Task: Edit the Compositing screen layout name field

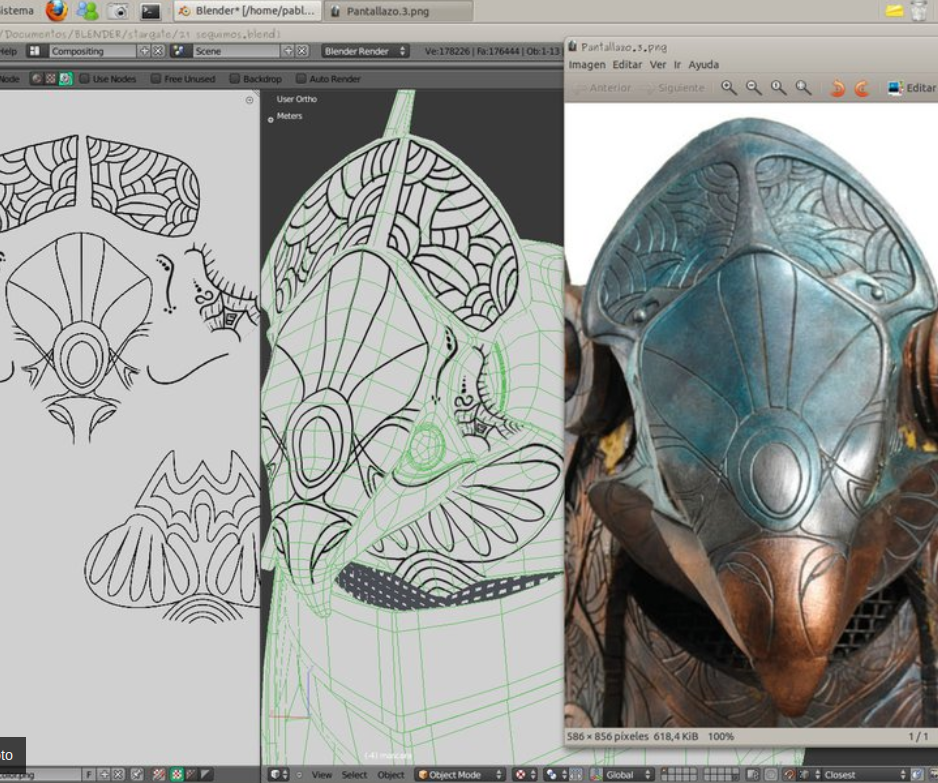Action: click(93, 51)
